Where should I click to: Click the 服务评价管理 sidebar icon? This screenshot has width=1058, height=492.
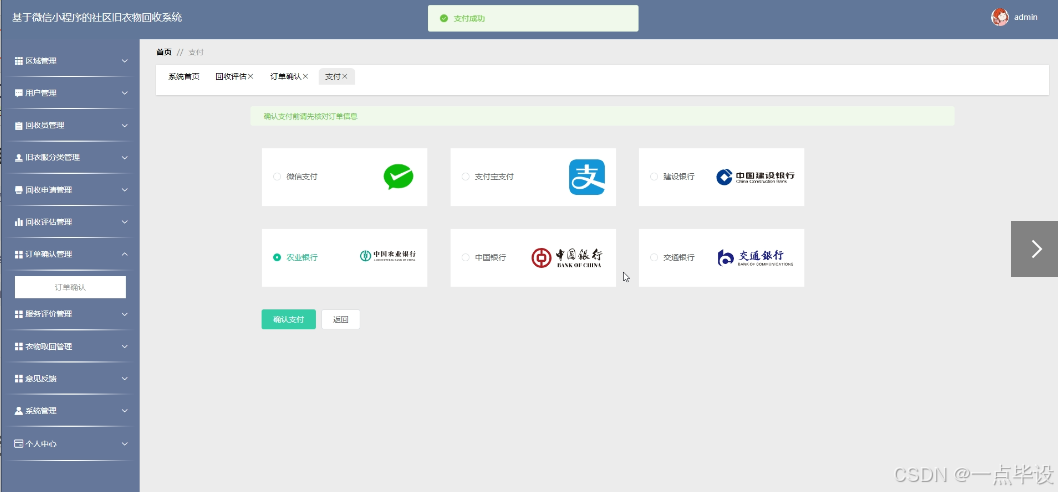click(x=19, y=314)
